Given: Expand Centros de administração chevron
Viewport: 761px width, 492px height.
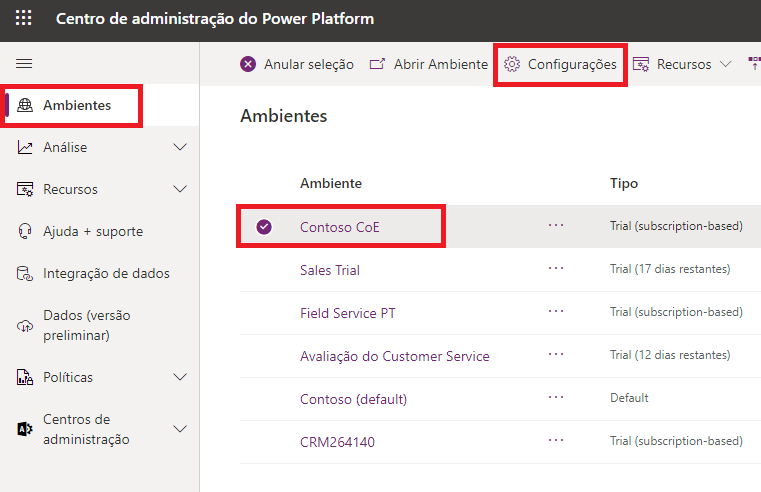Looking at the screenshot, I should 180,429.
